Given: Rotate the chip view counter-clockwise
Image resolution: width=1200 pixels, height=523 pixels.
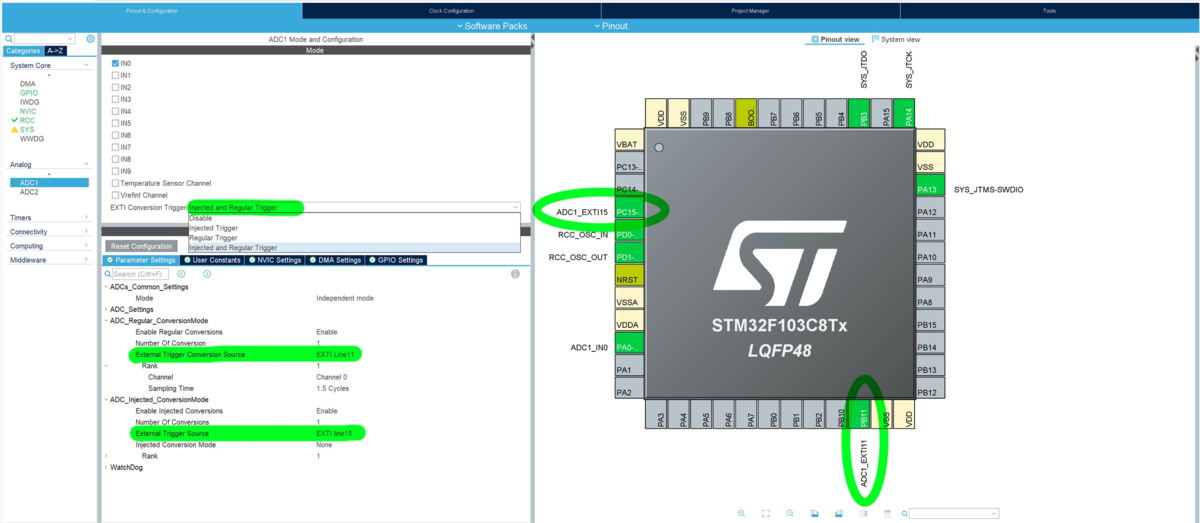Looking at the screenshot, I should pos(838,513).
